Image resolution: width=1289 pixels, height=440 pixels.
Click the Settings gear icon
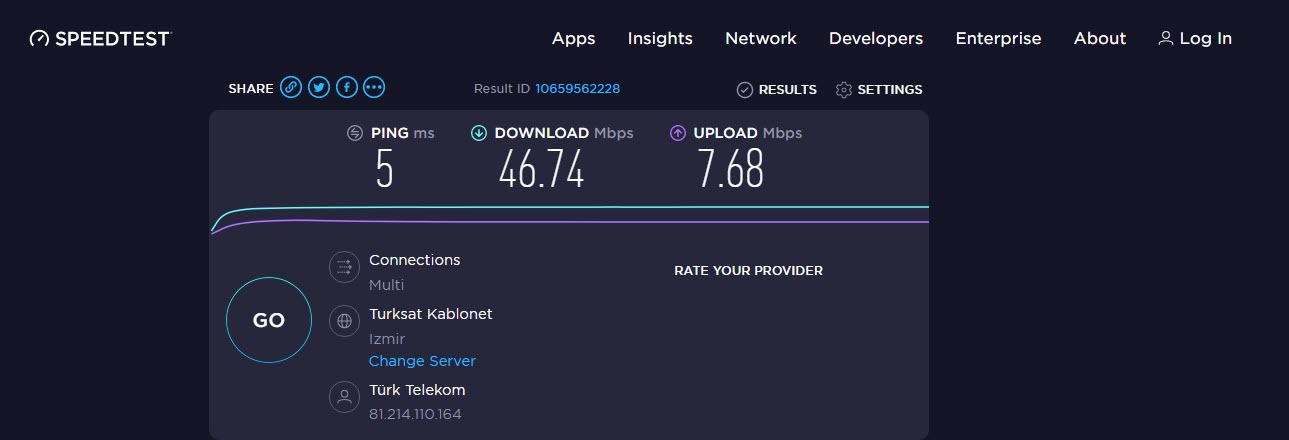[x=843, y=90]
